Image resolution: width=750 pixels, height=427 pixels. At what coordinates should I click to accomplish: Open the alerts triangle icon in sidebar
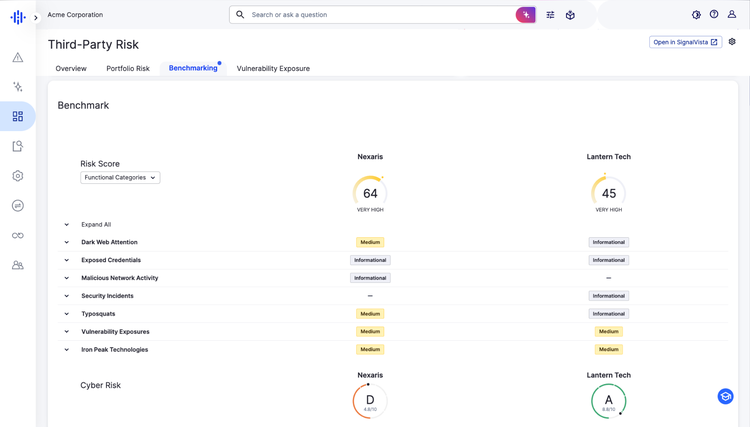click(x=18, y=57)
